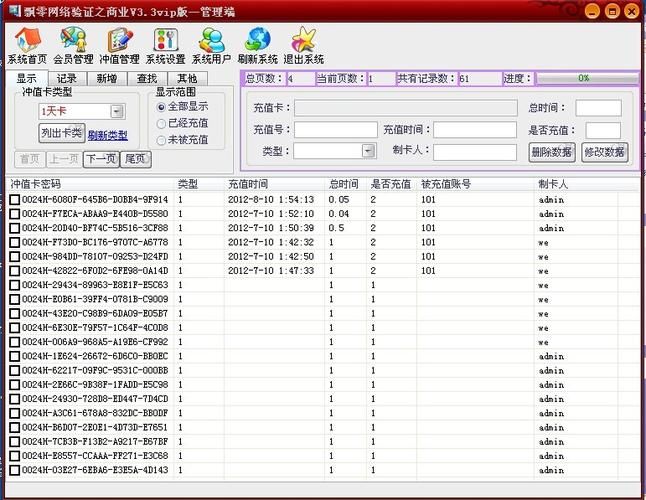Click the 是否充值 input field
The image size is (646, 500).
click(x=603, y=131)
